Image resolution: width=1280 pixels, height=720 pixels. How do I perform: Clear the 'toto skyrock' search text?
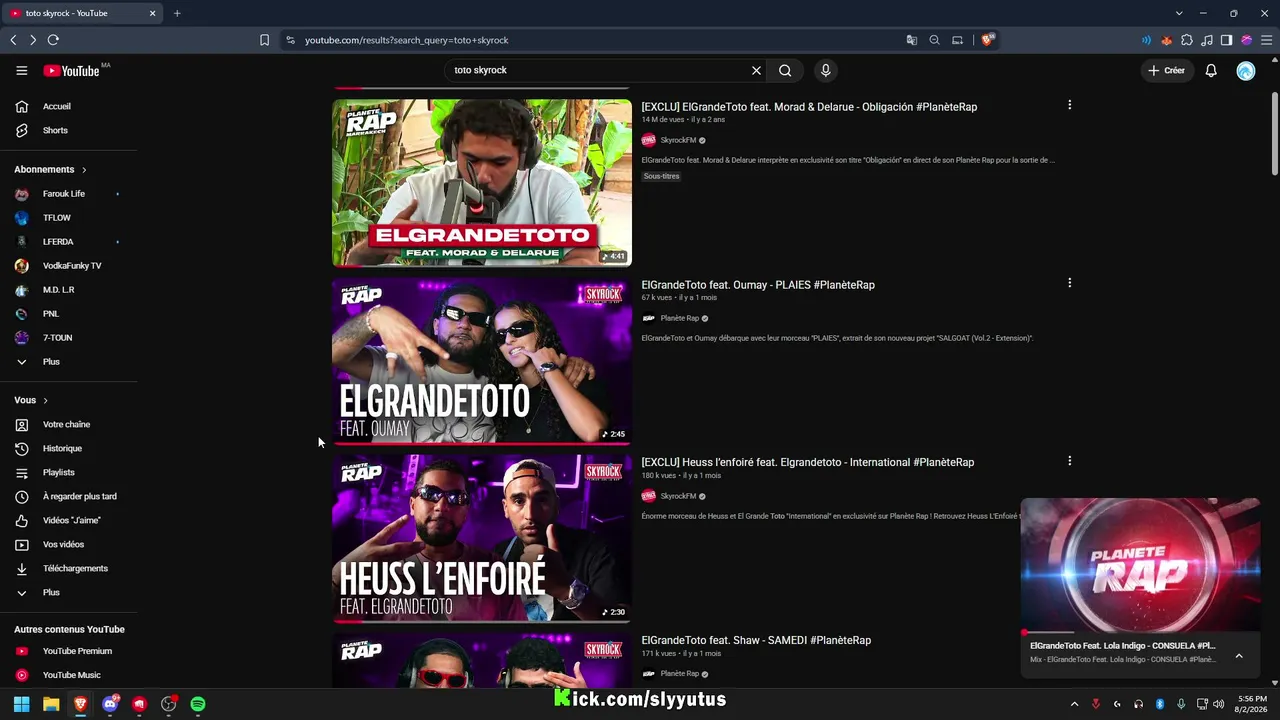[756, 70]
